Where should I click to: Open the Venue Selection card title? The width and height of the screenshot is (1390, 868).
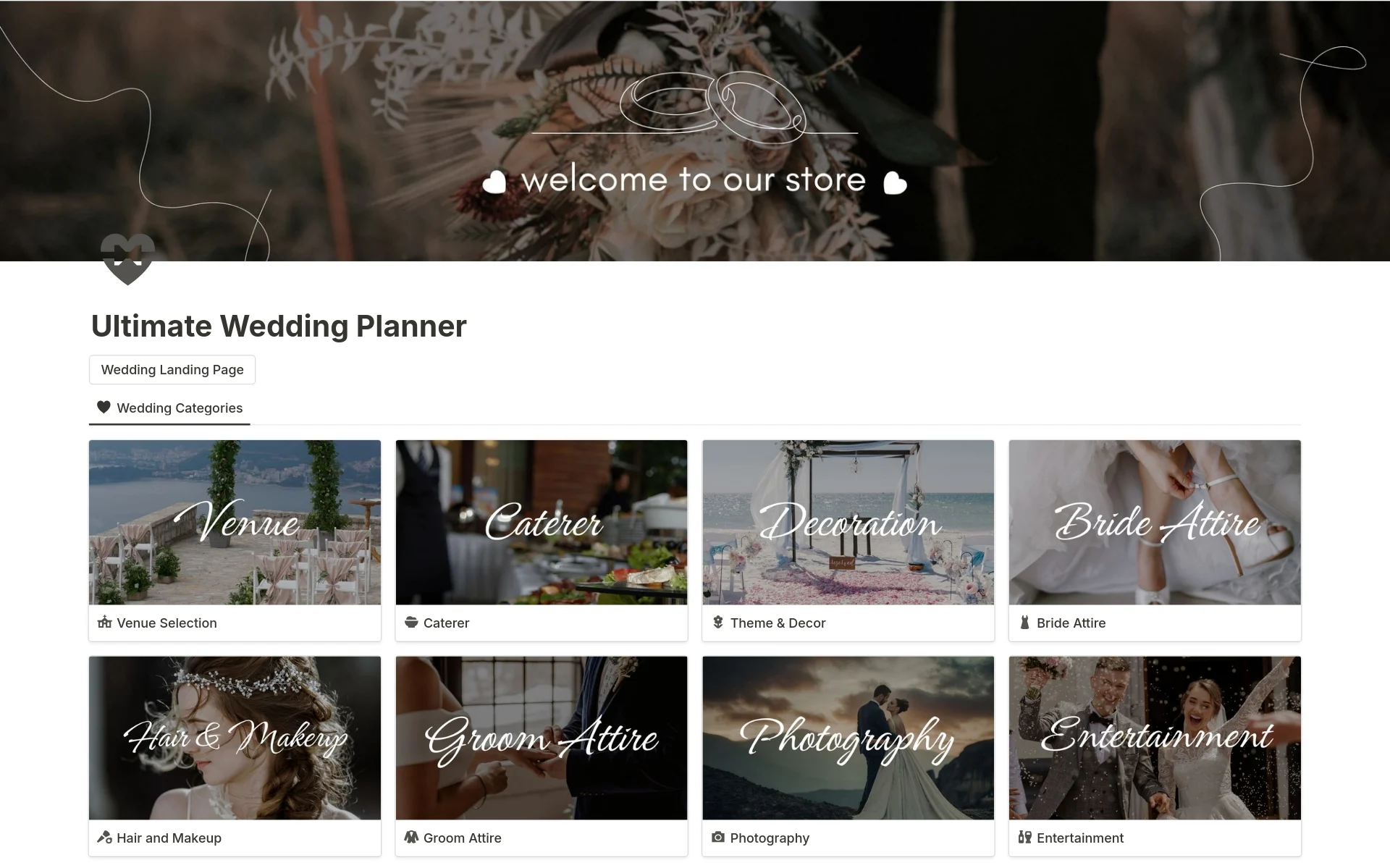tap(167, 623)
